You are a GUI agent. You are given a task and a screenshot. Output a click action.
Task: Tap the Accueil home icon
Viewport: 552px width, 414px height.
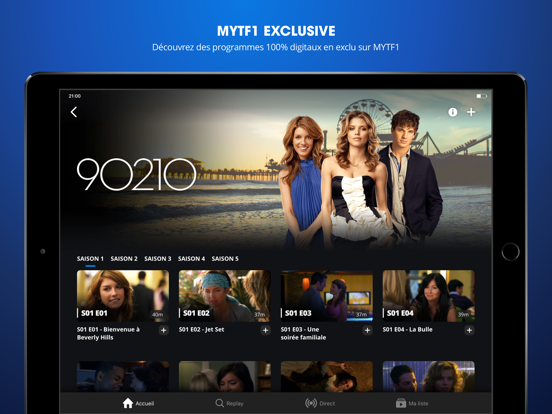tap(128, 403)
